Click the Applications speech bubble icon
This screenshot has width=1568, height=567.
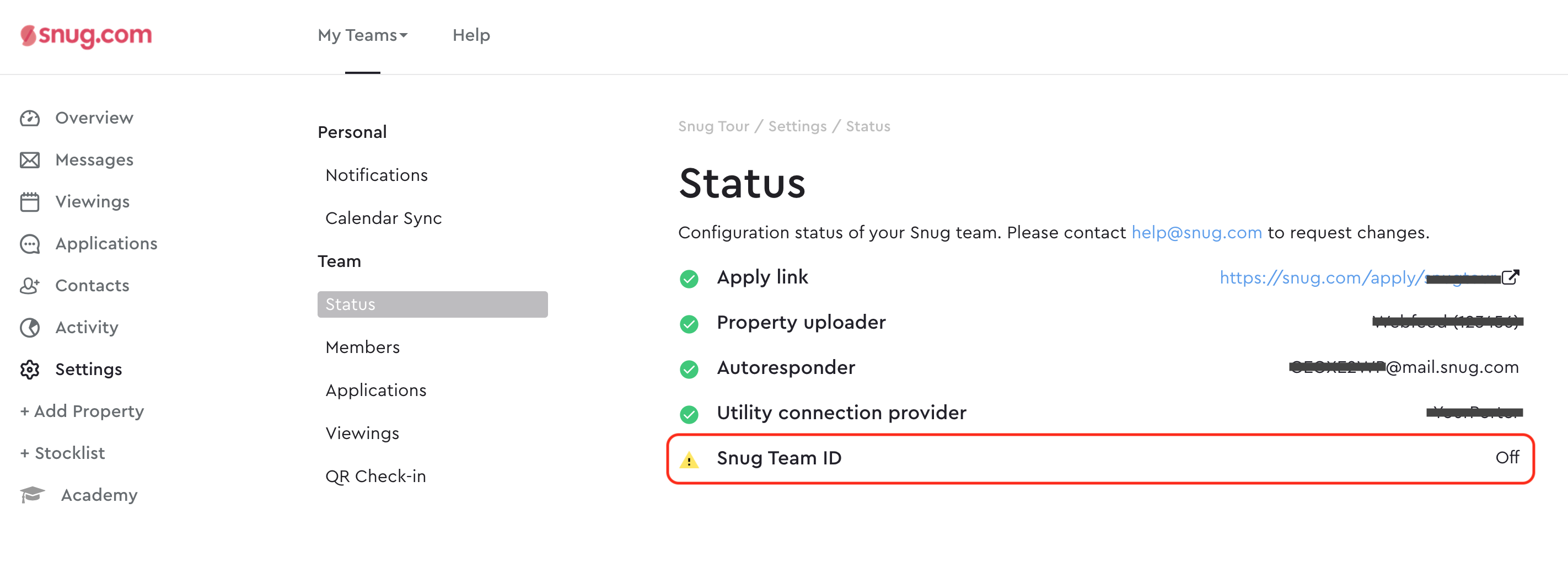(x=30, y=244)
